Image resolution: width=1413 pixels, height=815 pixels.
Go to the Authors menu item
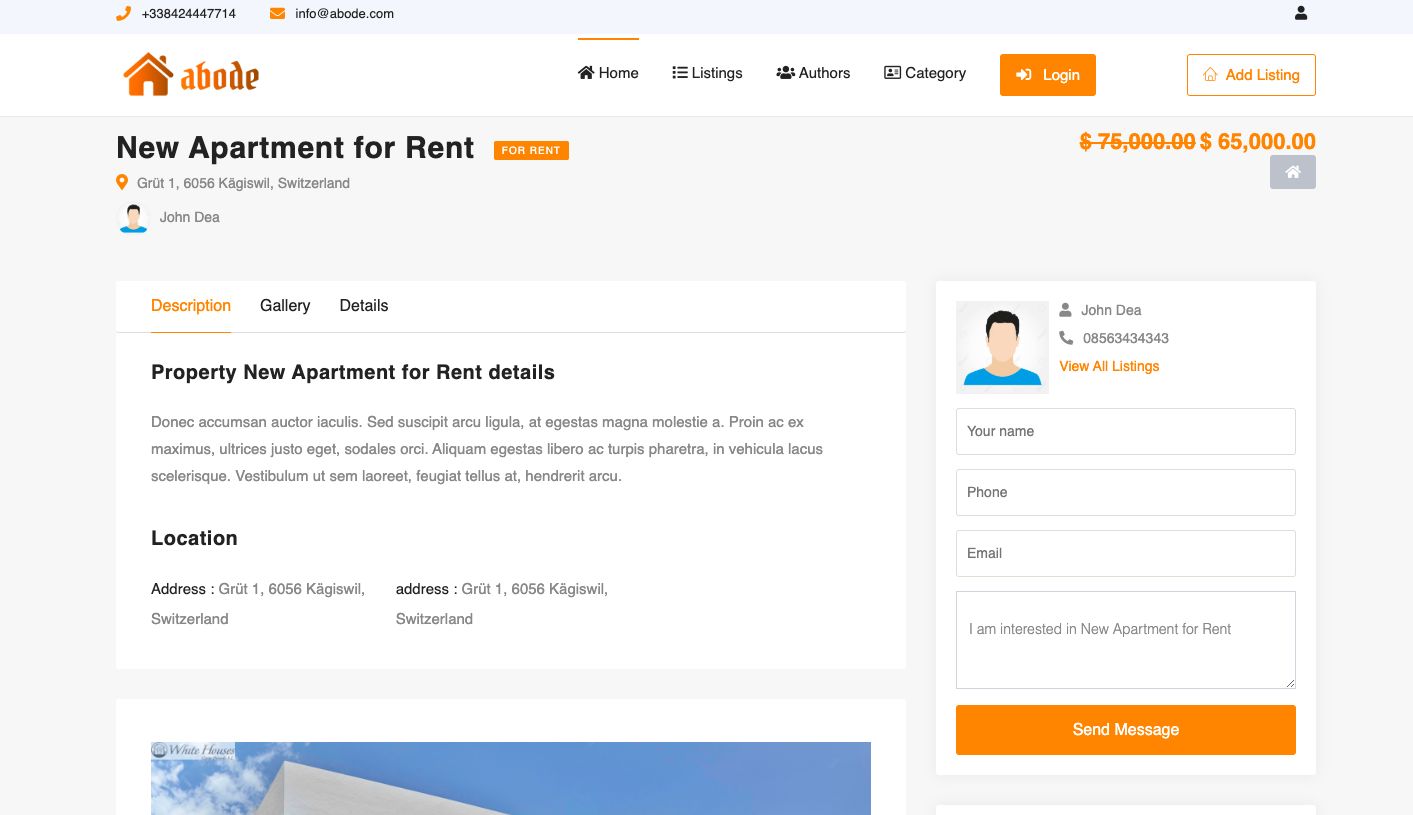point(813,73)
